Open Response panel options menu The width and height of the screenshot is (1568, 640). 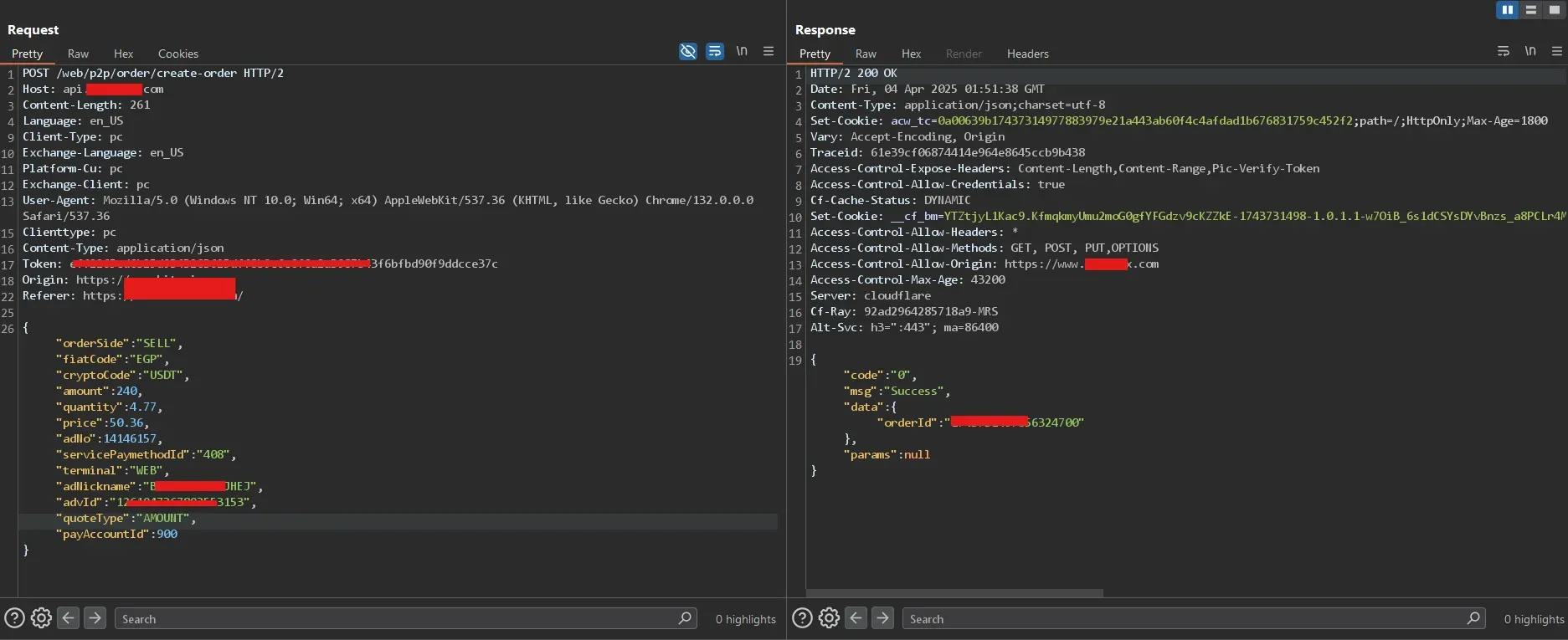pos(1557,52)
